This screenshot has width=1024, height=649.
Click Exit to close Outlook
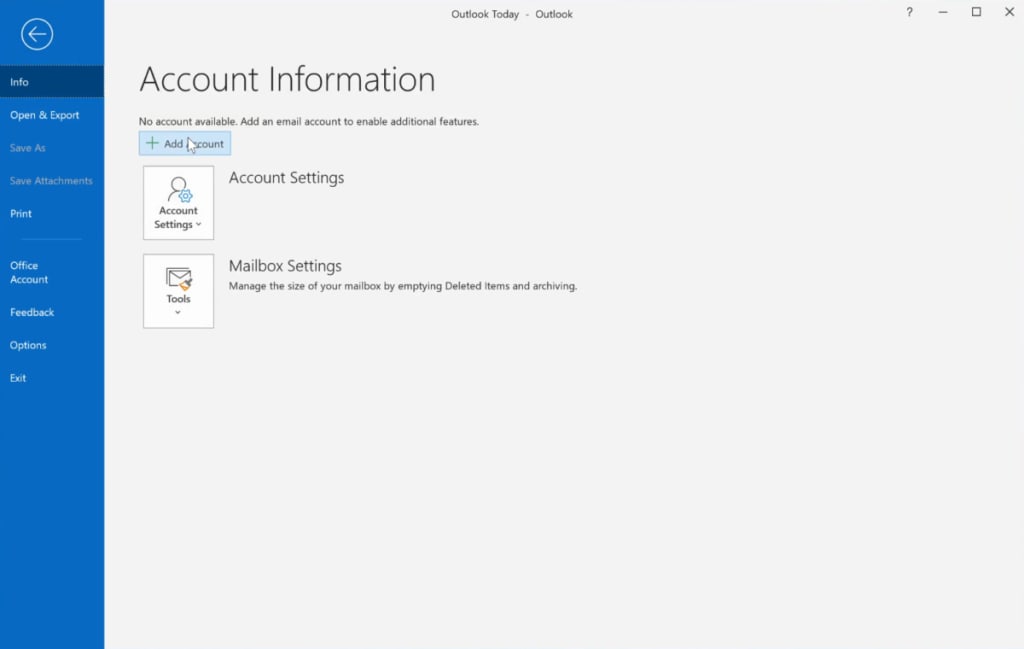(17, 377)
